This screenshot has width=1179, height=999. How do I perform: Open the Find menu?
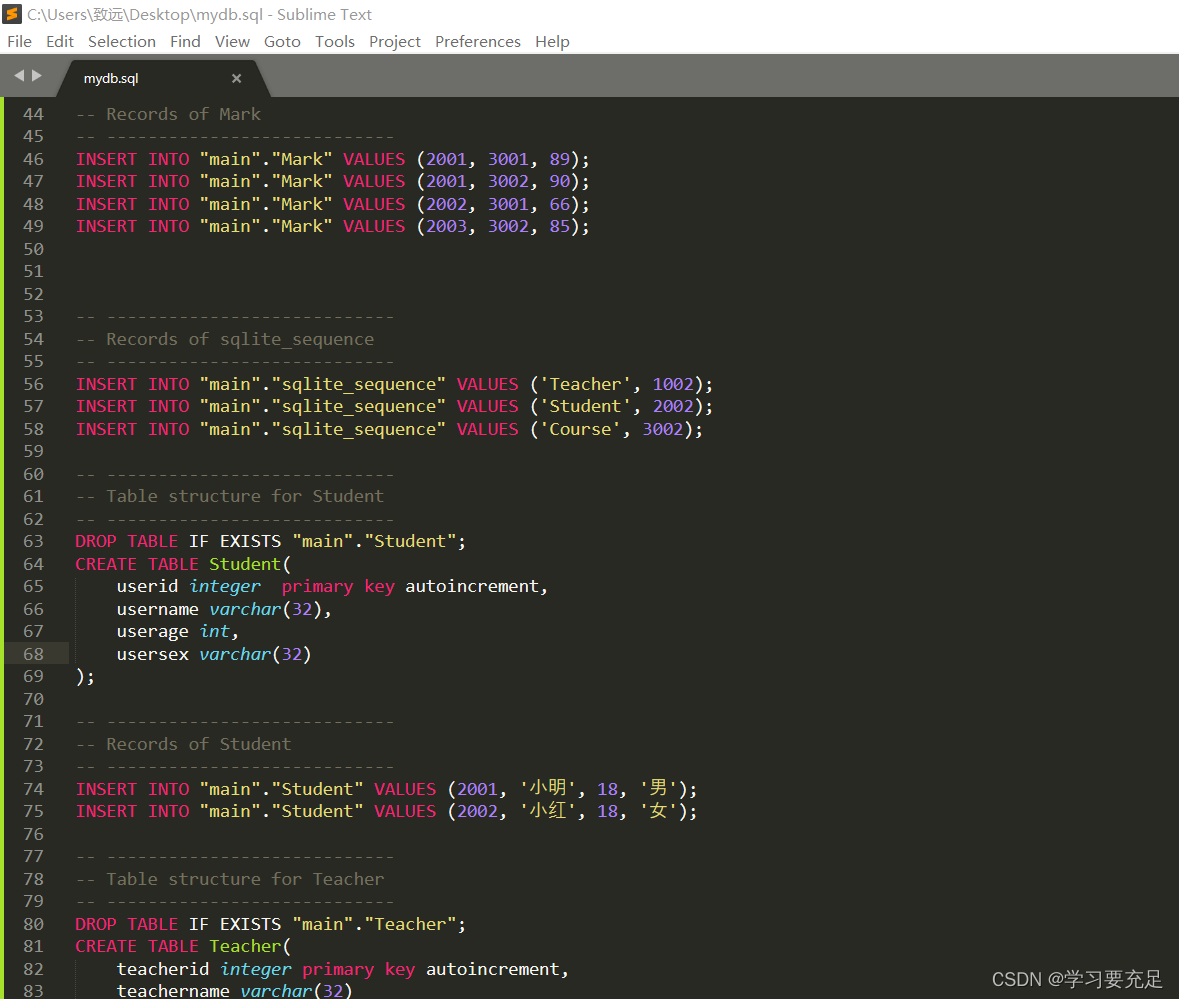click(185, 41)
